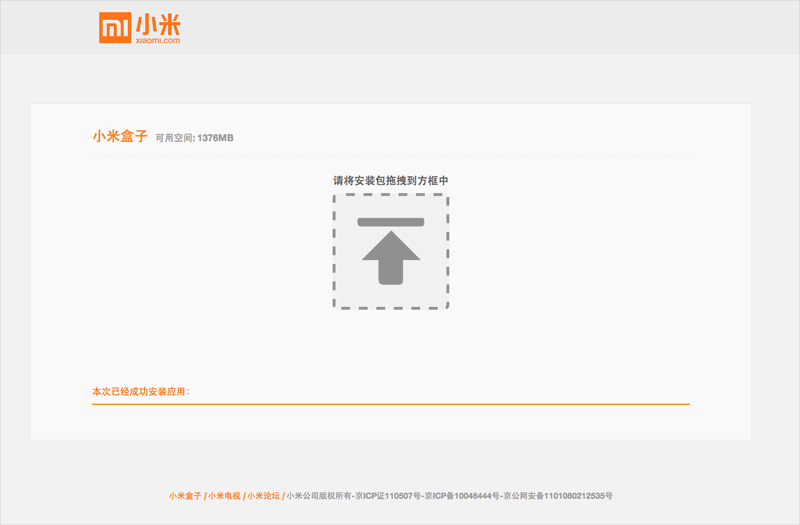Click the 可用空间 1376MB storage label
Image resolution: width=800 pixels, height=525 pixels.
click(194, 138)
